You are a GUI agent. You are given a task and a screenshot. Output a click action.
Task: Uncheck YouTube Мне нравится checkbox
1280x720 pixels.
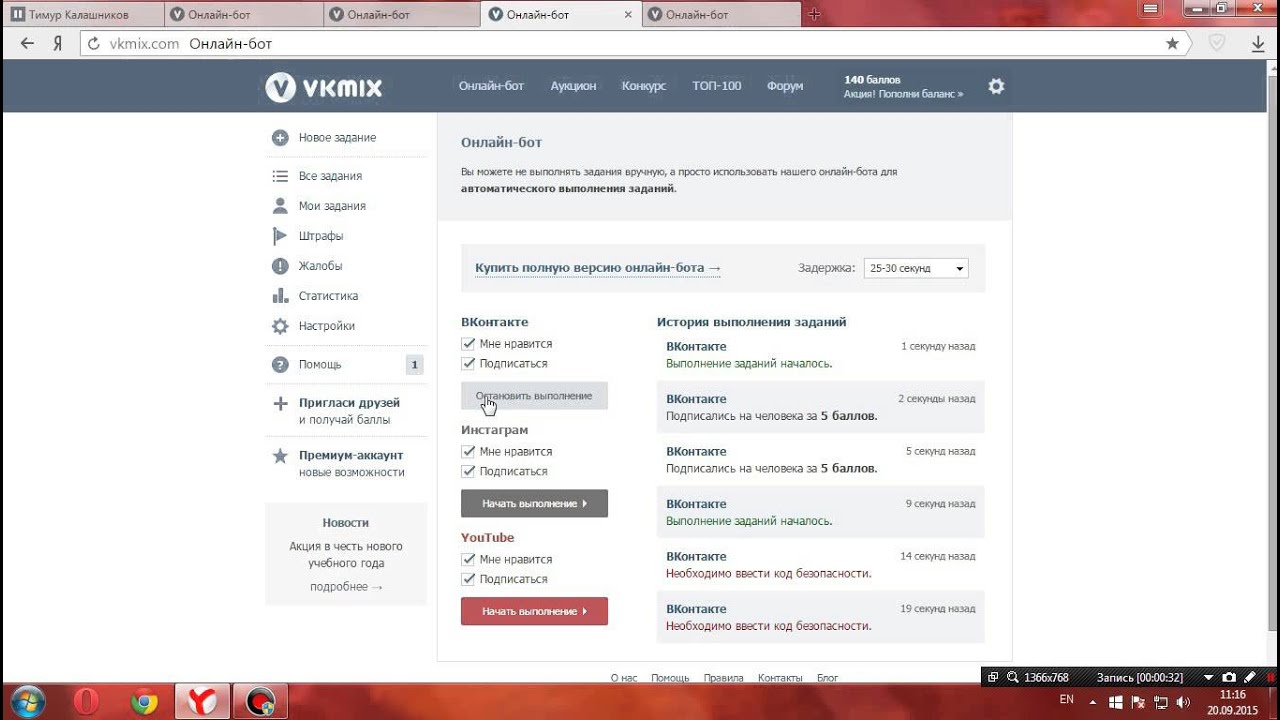[x=468, y=560]
